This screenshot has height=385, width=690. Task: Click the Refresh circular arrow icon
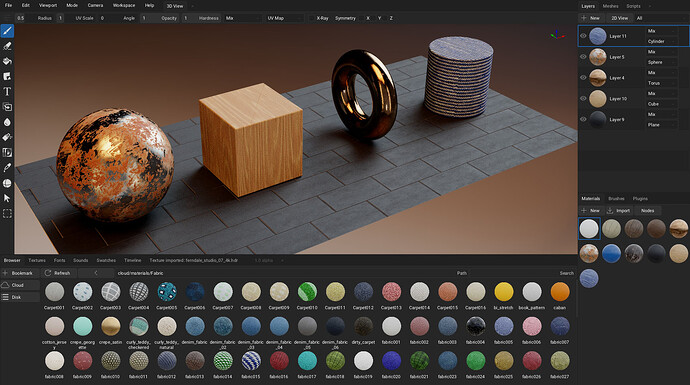48,273
